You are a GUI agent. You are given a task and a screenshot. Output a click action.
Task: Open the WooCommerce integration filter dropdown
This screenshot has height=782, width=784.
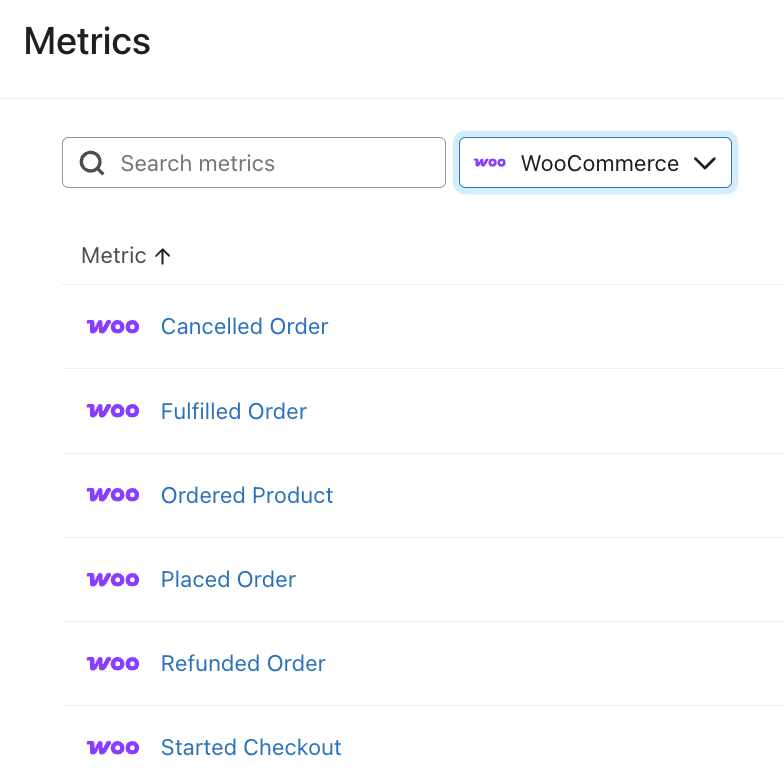point(596,163)
